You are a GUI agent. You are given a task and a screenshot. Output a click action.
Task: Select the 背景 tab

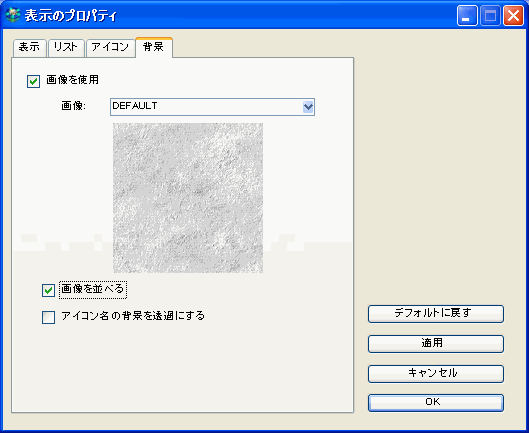[x=154, y=47]
